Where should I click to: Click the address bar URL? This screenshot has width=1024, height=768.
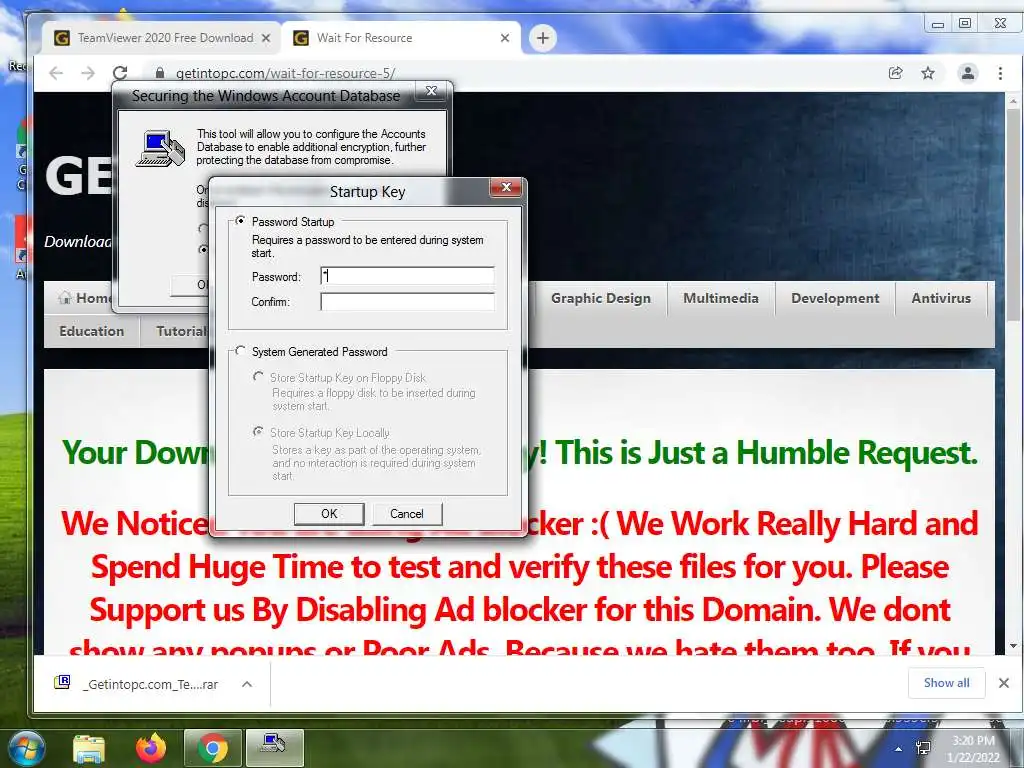pyautogui.click(x=285, y=73)
